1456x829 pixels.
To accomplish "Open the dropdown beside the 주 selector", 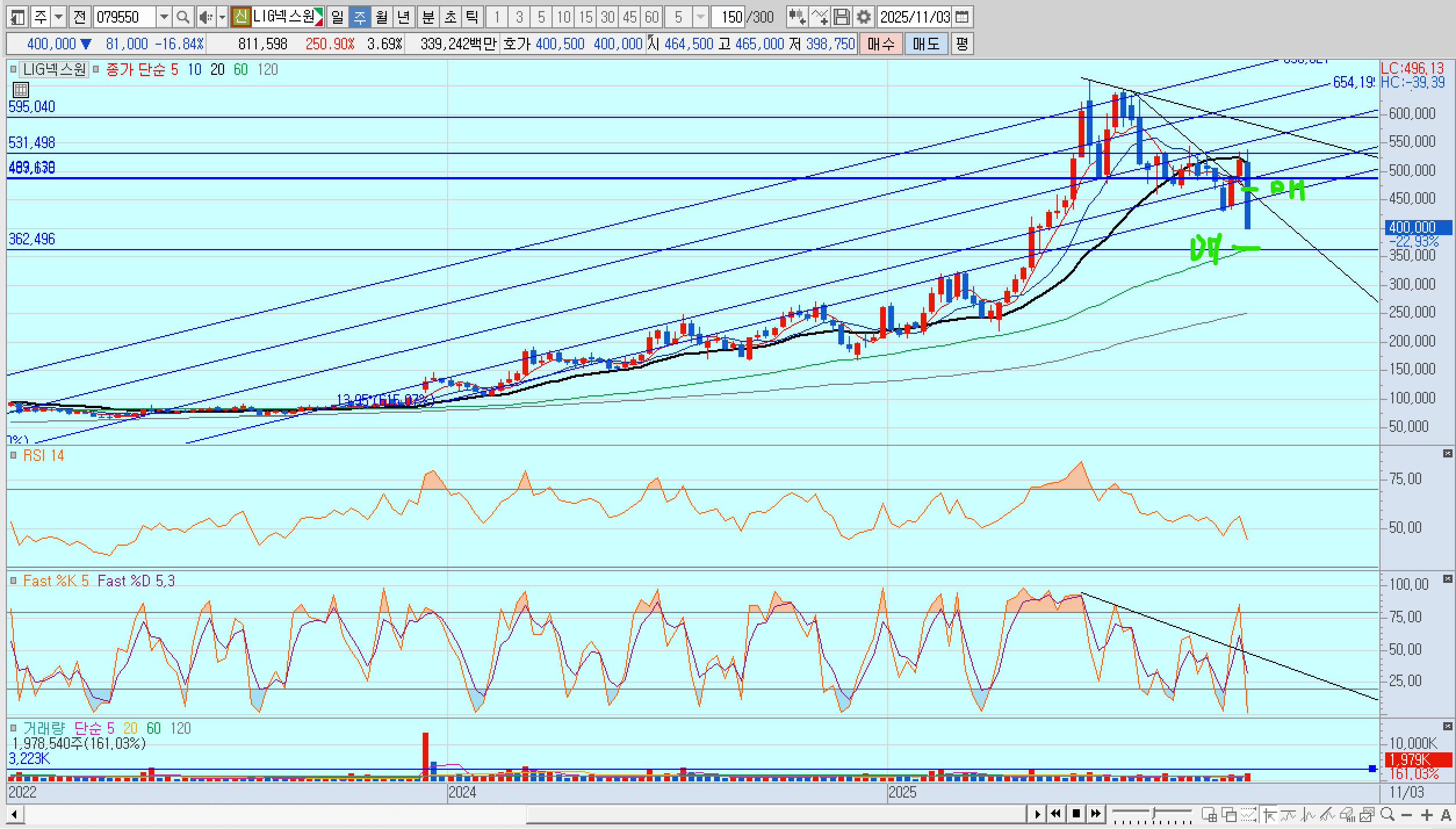I will click(59, 17).
